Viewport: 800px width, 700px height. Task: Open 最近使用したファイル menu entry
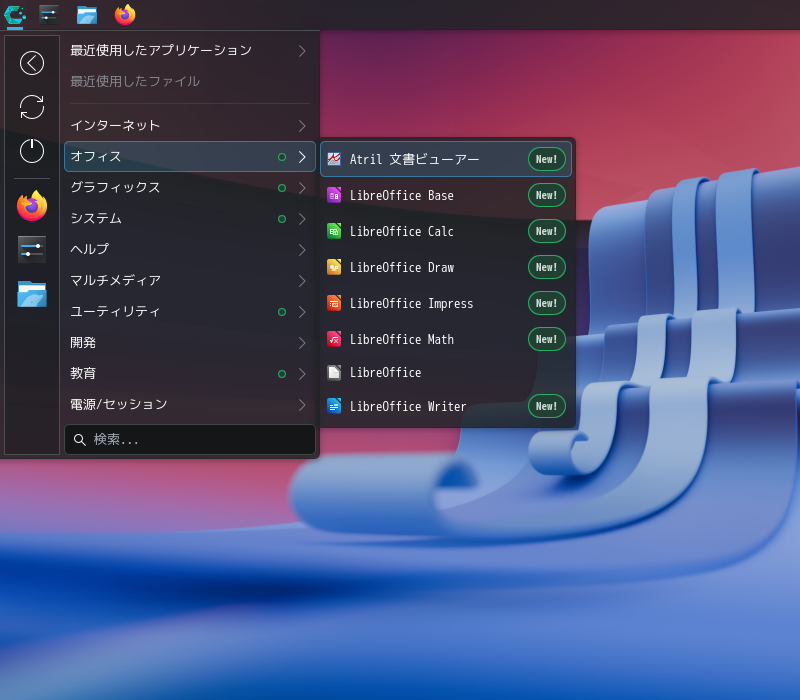[x=190, y=81]
